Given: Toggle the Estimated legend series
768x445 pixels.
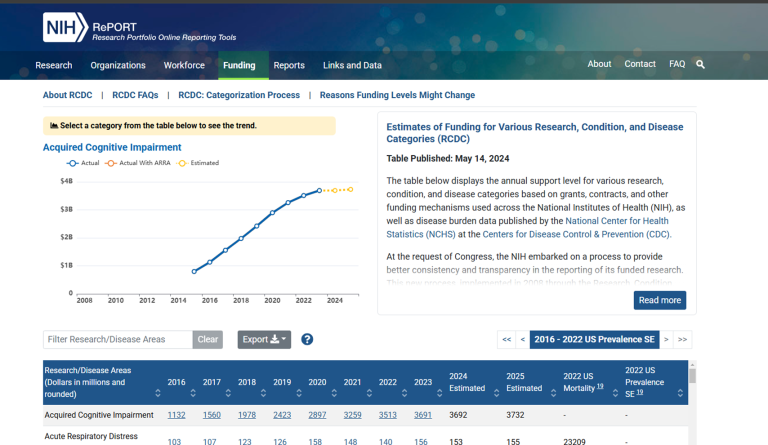Looking at the screenshot, I should [198, 163].
